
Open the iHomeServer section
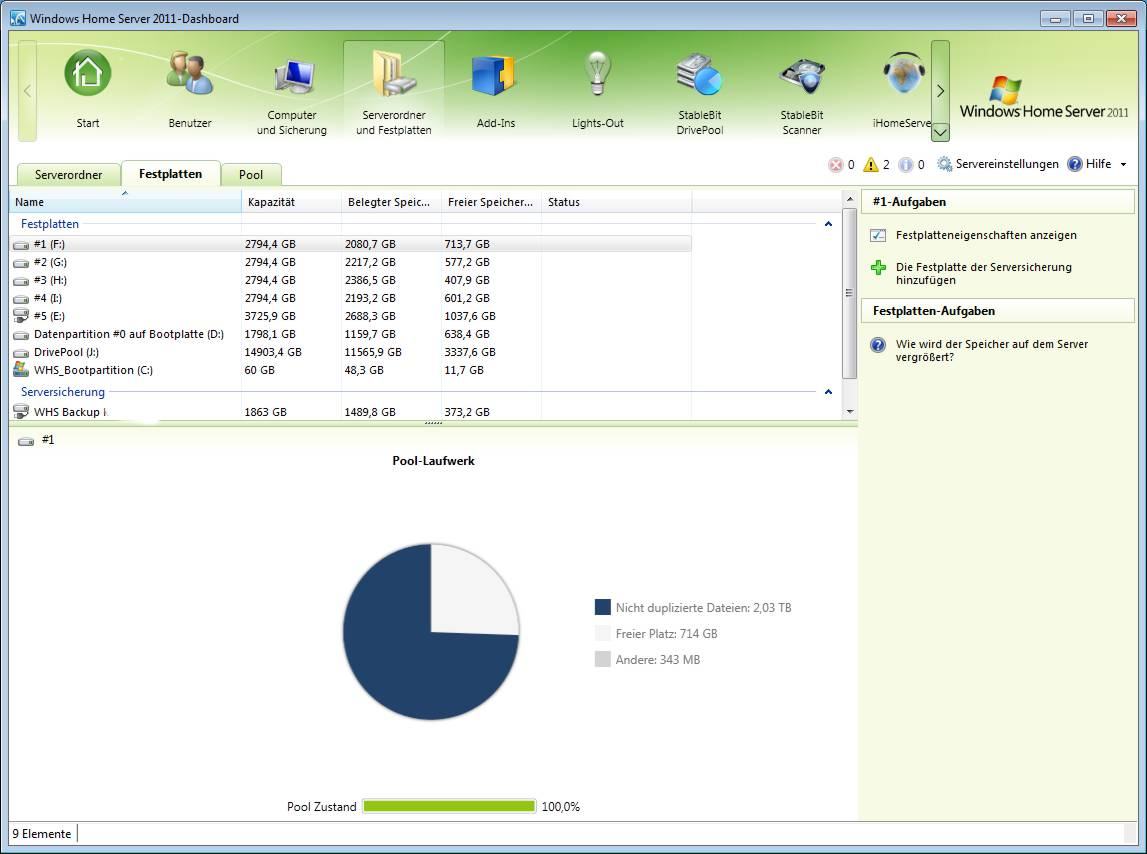(902, 89)
